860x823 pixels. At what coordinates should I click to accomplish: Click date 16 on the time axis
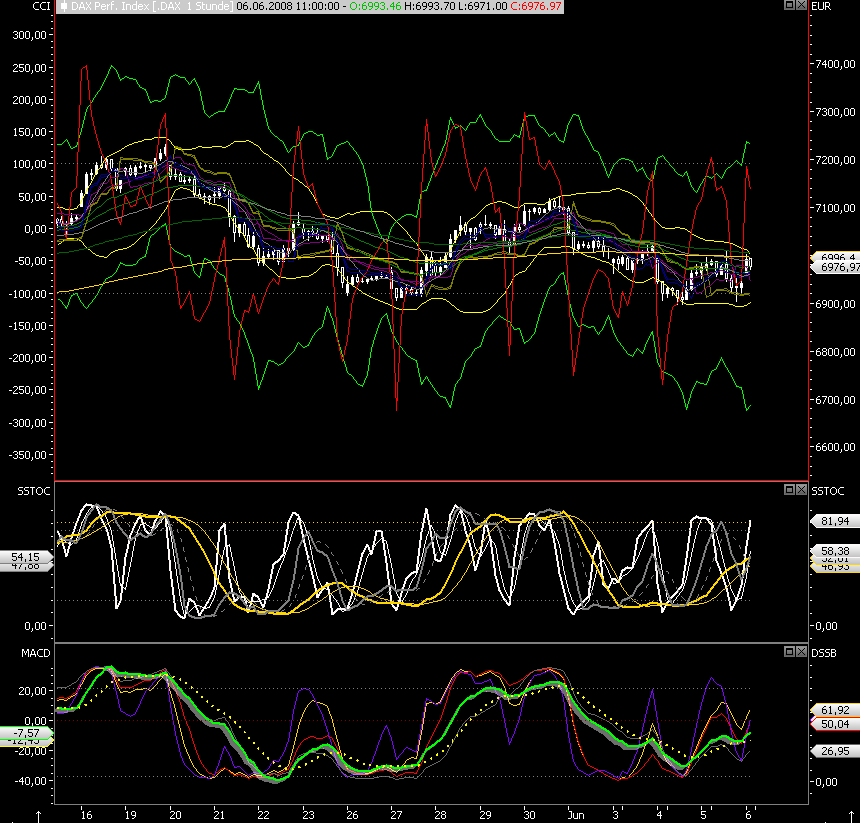pos(86,815)
